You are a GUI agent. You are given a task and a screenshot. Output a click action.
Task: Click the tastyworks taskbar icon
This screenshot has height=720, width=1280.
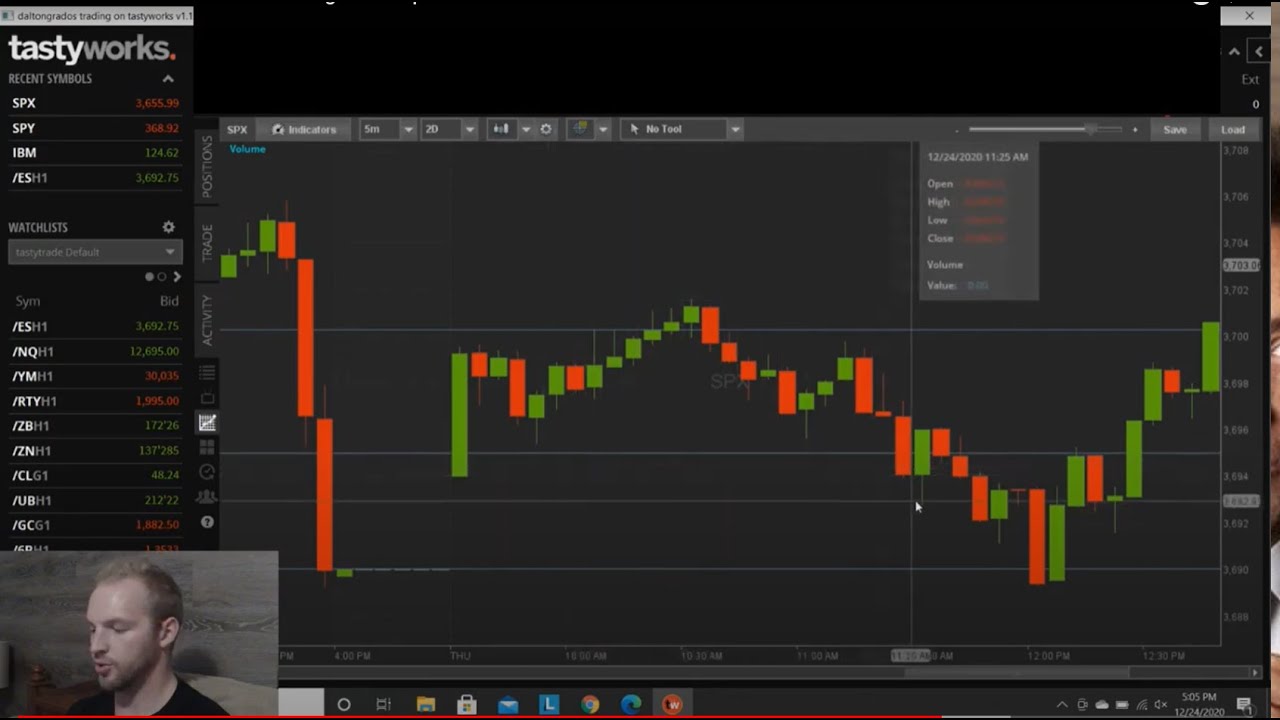click(x=672, y=704)
